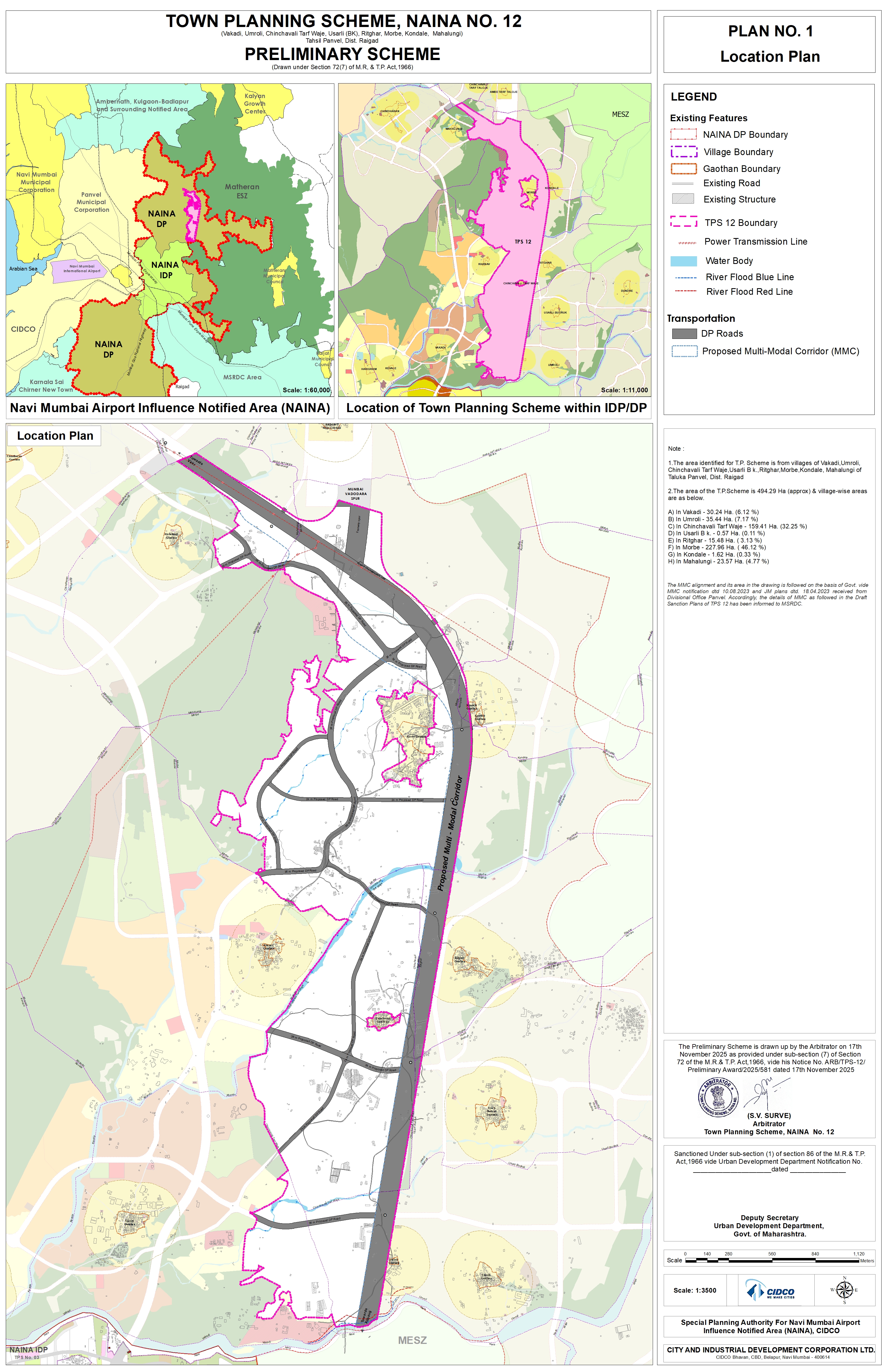Click the TPS 12 Boundary legend symbol

pos(684,222)
